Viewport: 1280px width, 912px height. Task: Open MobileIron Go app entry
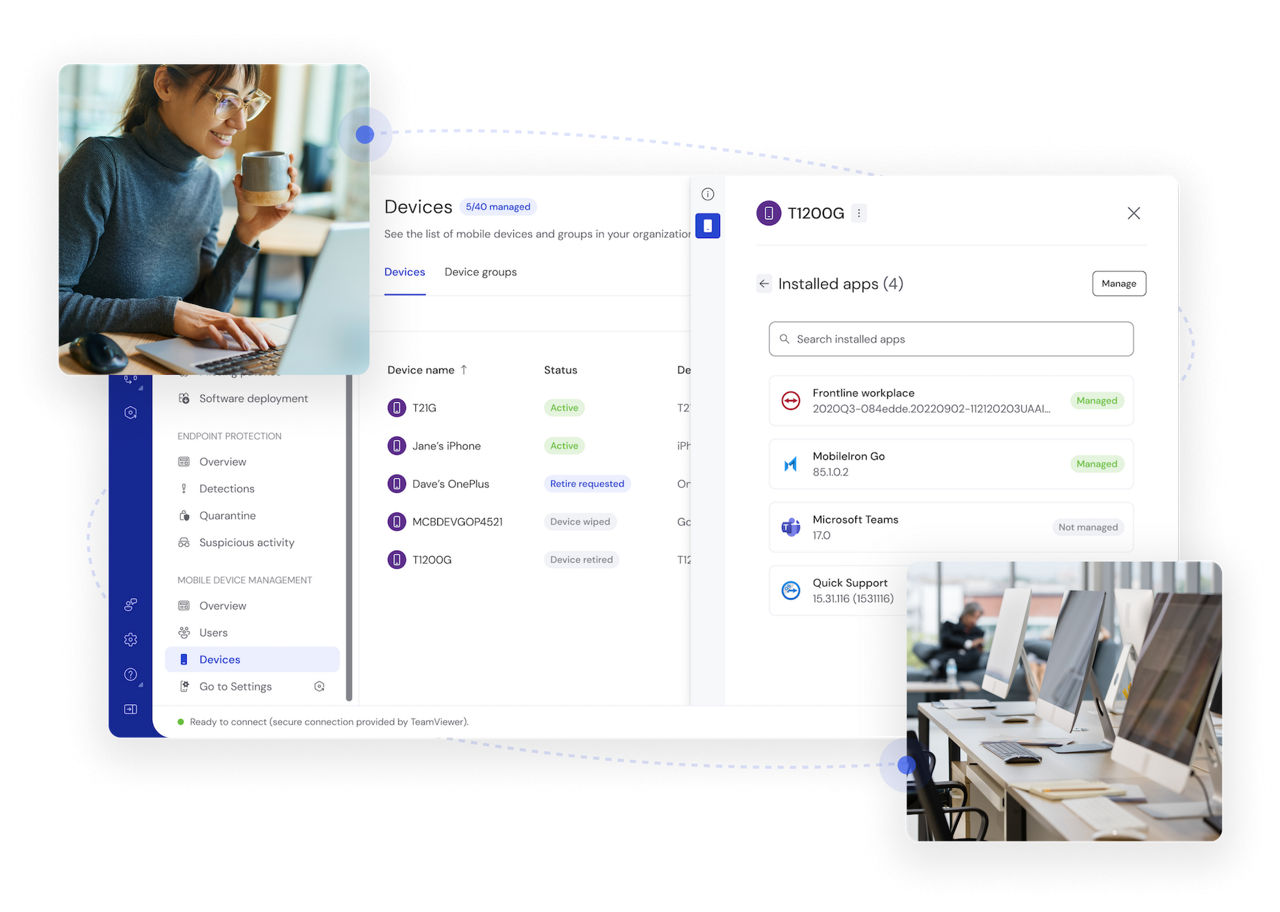point(951,464)
